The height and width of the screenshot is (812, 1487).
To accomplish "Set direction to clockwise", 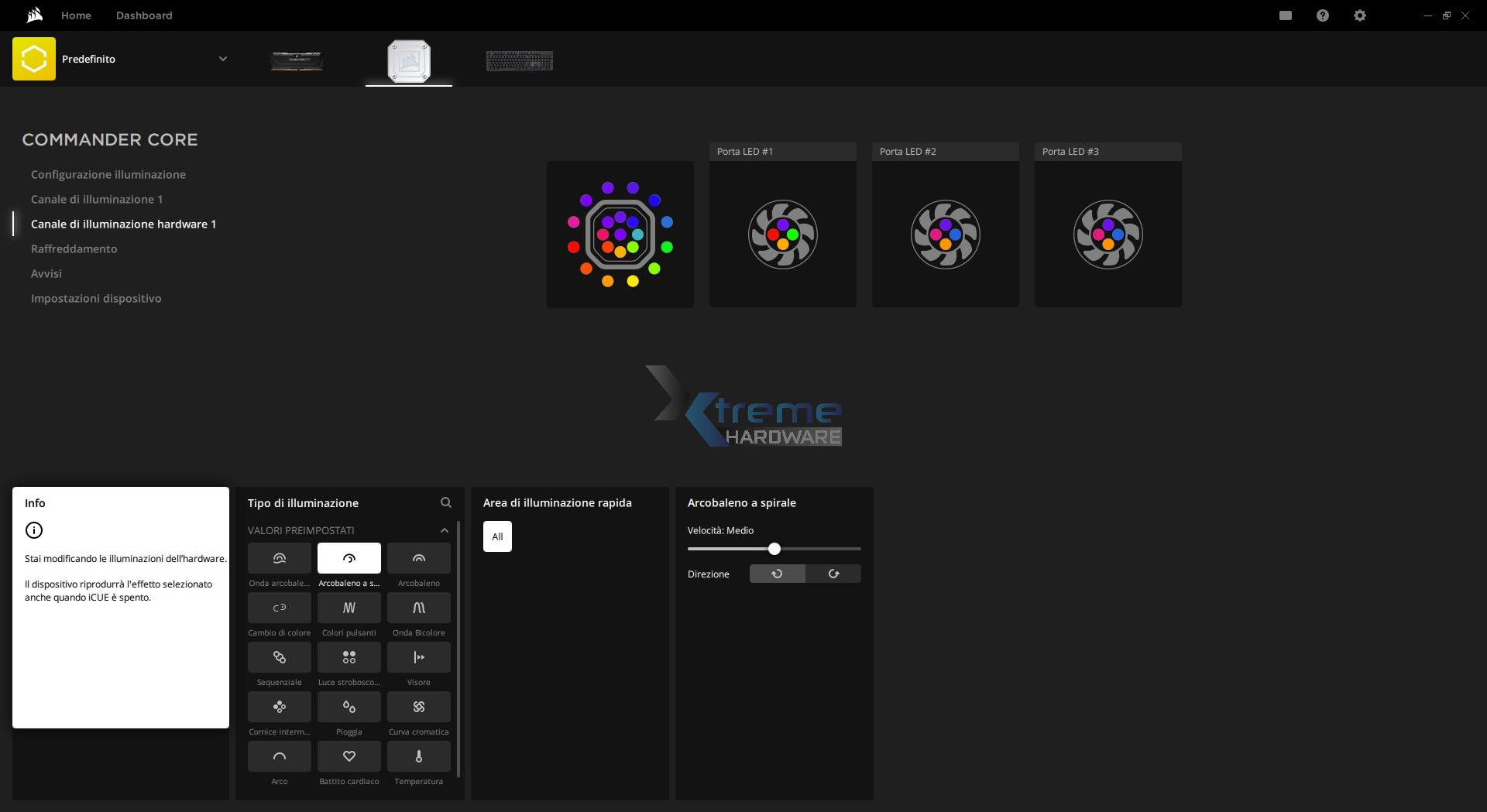I will coord(833,574).
